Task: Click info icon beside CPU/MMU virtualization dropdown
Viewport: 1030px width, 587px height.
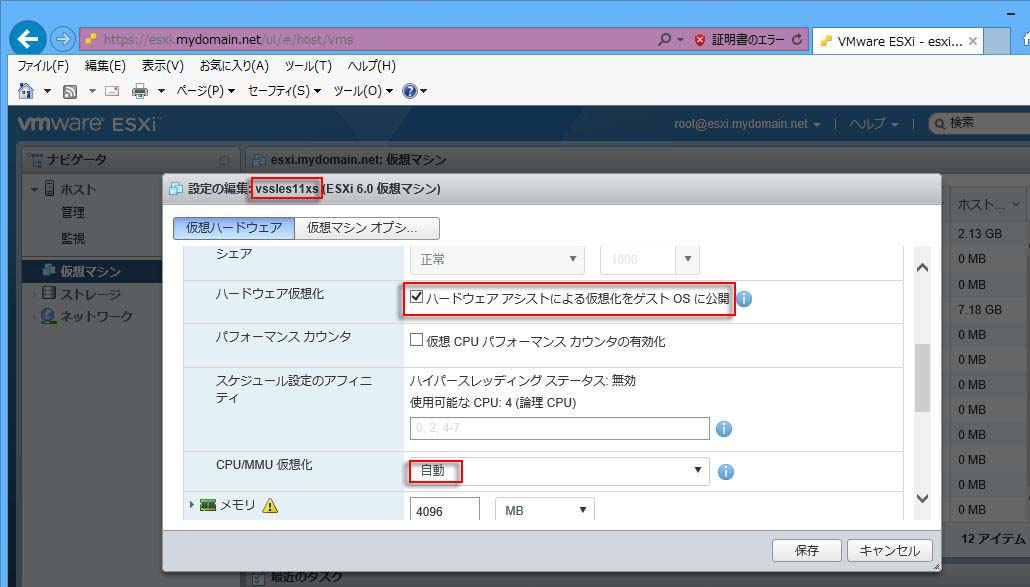Action: tap(726, 471)
